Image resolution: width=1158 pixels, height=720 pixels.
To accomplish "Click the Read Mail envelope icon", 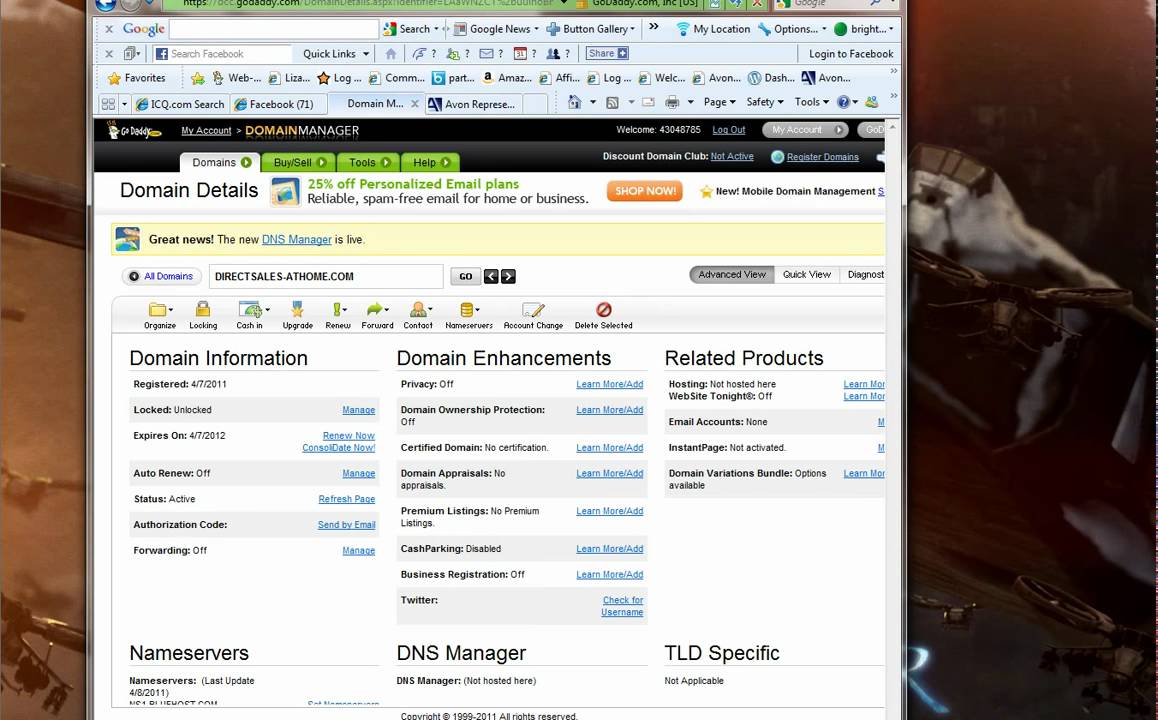I will [x=648, y=102].
